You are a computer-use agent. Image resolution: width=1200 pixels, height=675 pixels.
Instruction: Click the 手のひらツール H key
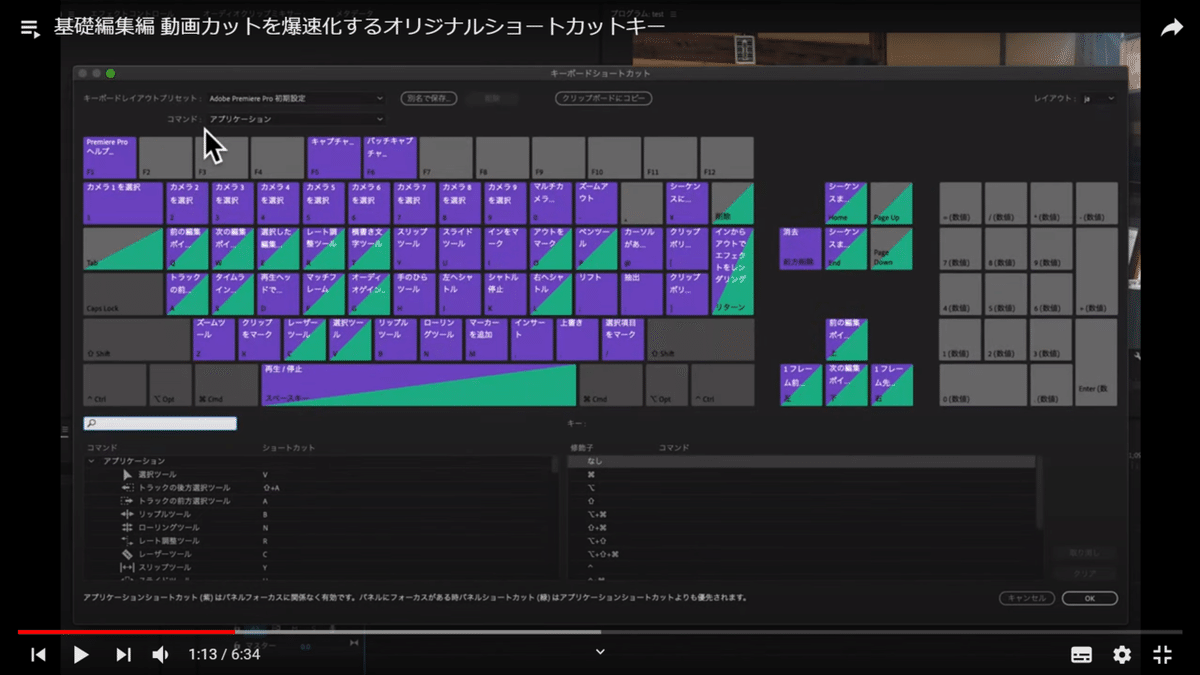(415, 294)
